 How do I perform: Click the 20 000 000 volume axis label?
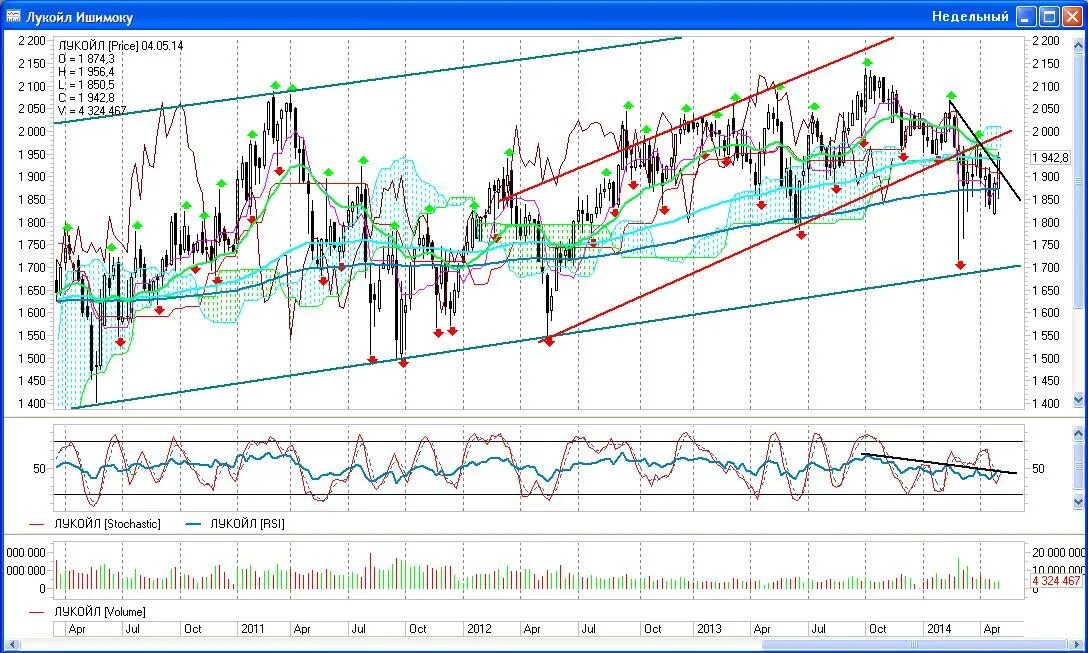[1057, 552]
